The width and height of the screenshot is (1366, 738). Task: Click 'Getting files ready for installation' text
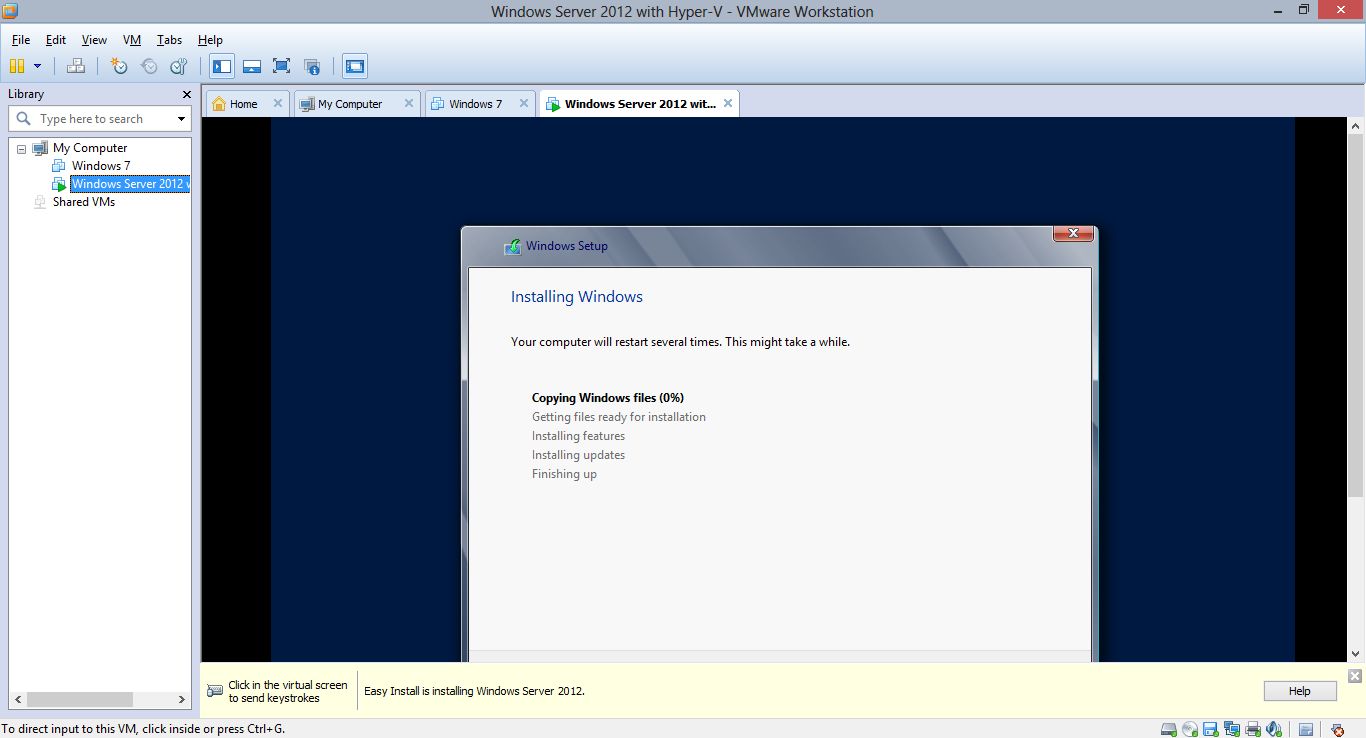[619, 417]
